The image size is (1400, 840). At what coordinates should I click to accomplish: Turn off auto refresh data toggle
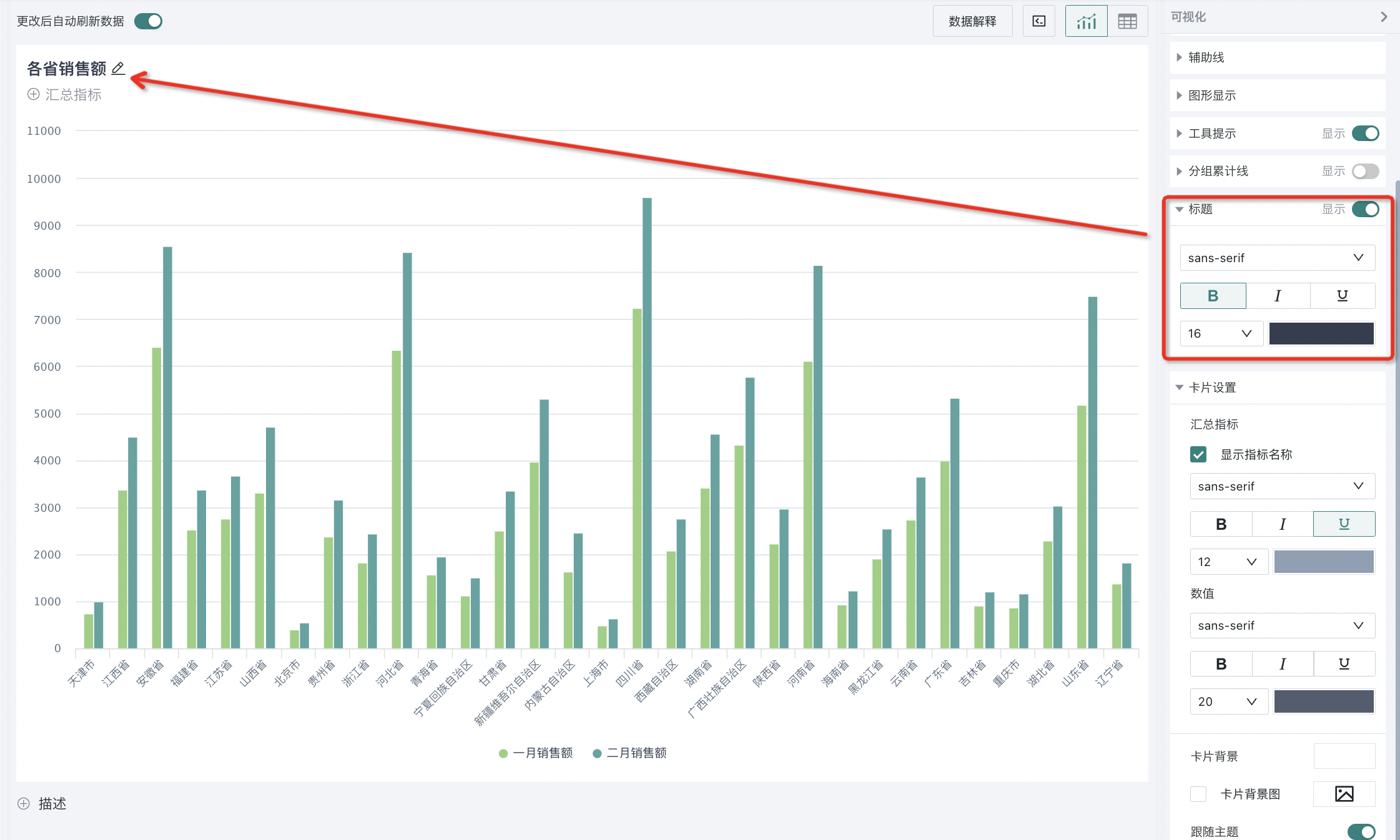tap(149, 21)
